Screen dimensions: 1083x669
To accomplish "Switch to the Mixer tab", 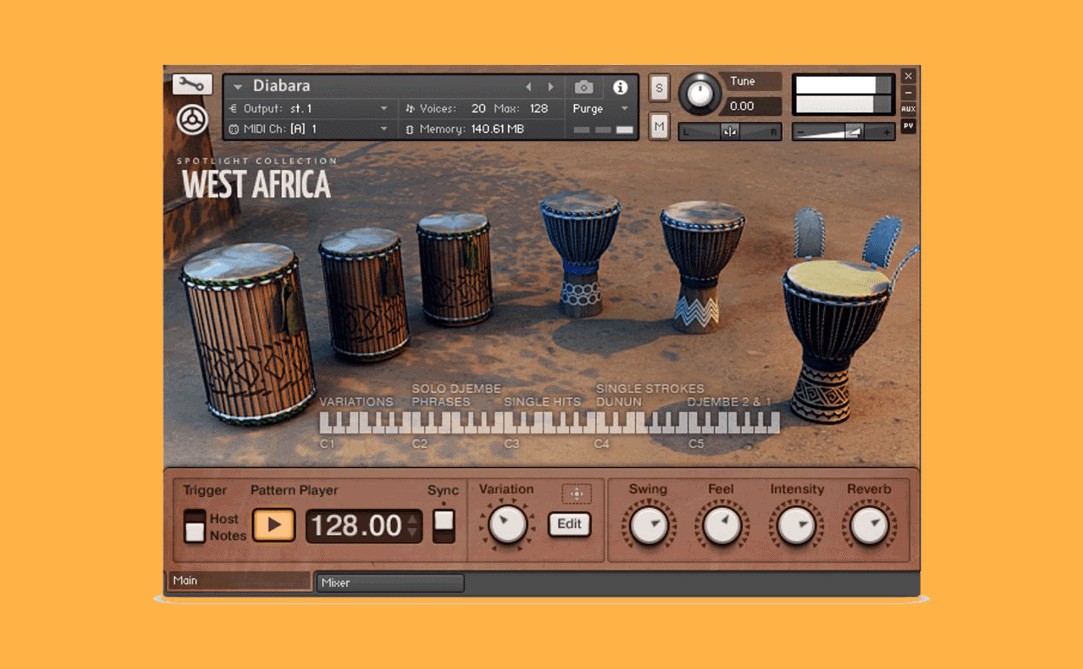I will (390, 582).
